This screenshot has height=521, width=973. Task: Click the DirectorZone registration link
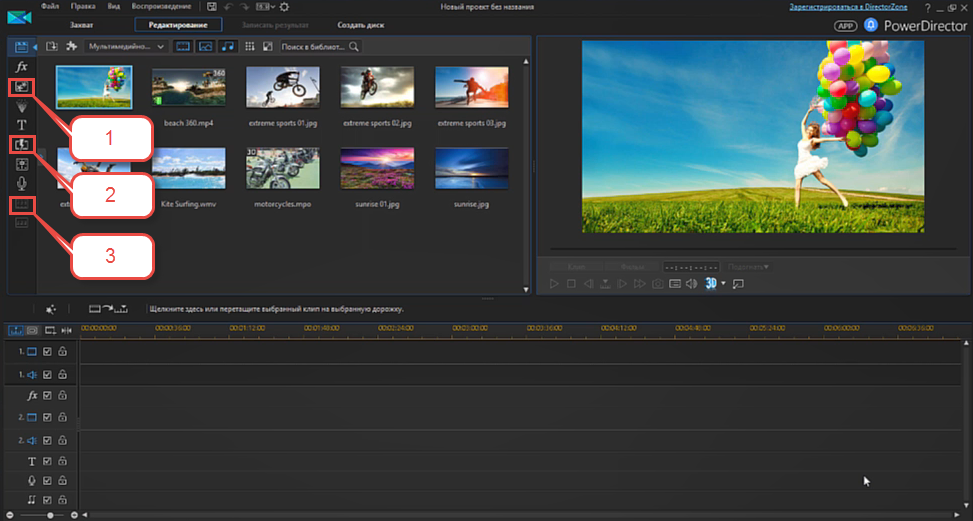click(849, 7)
